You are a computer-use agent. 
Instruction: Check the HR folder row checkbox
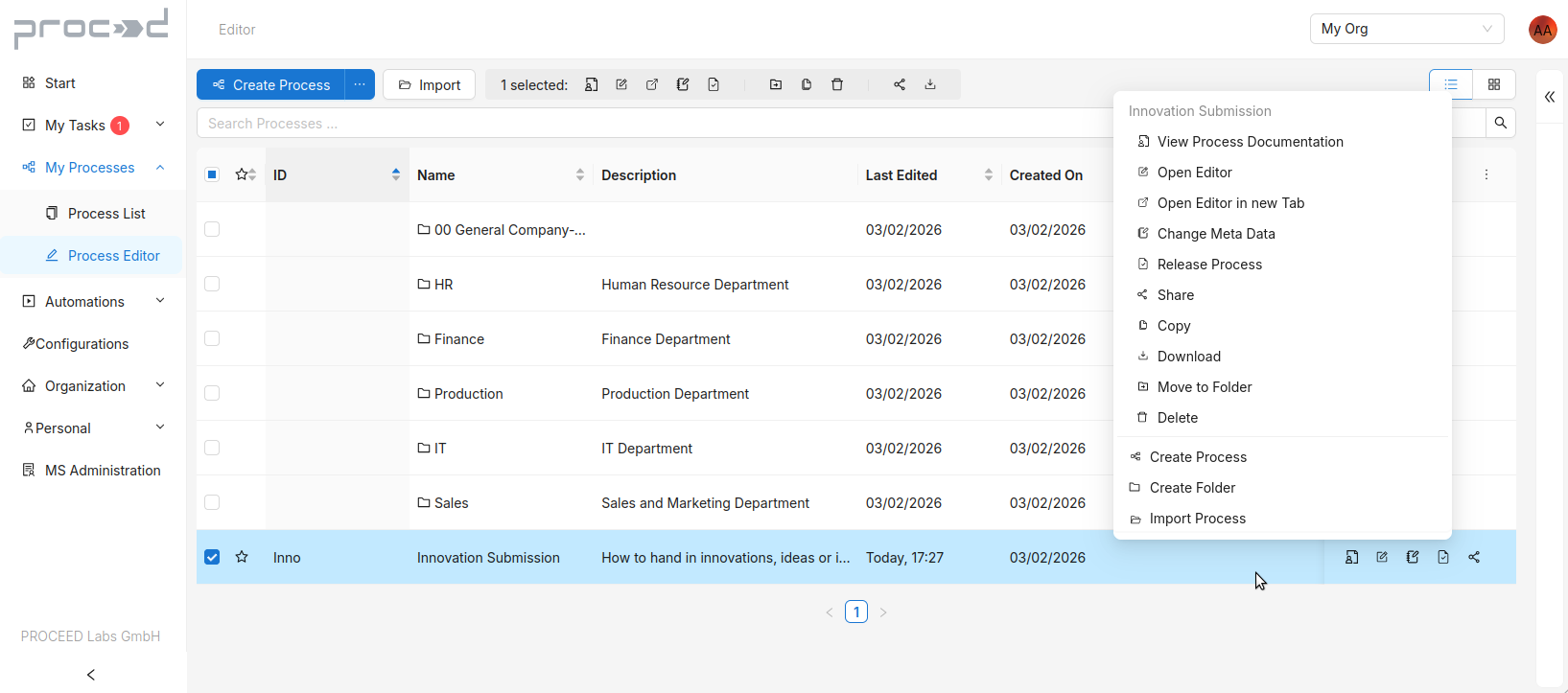[x=212, y=284]
